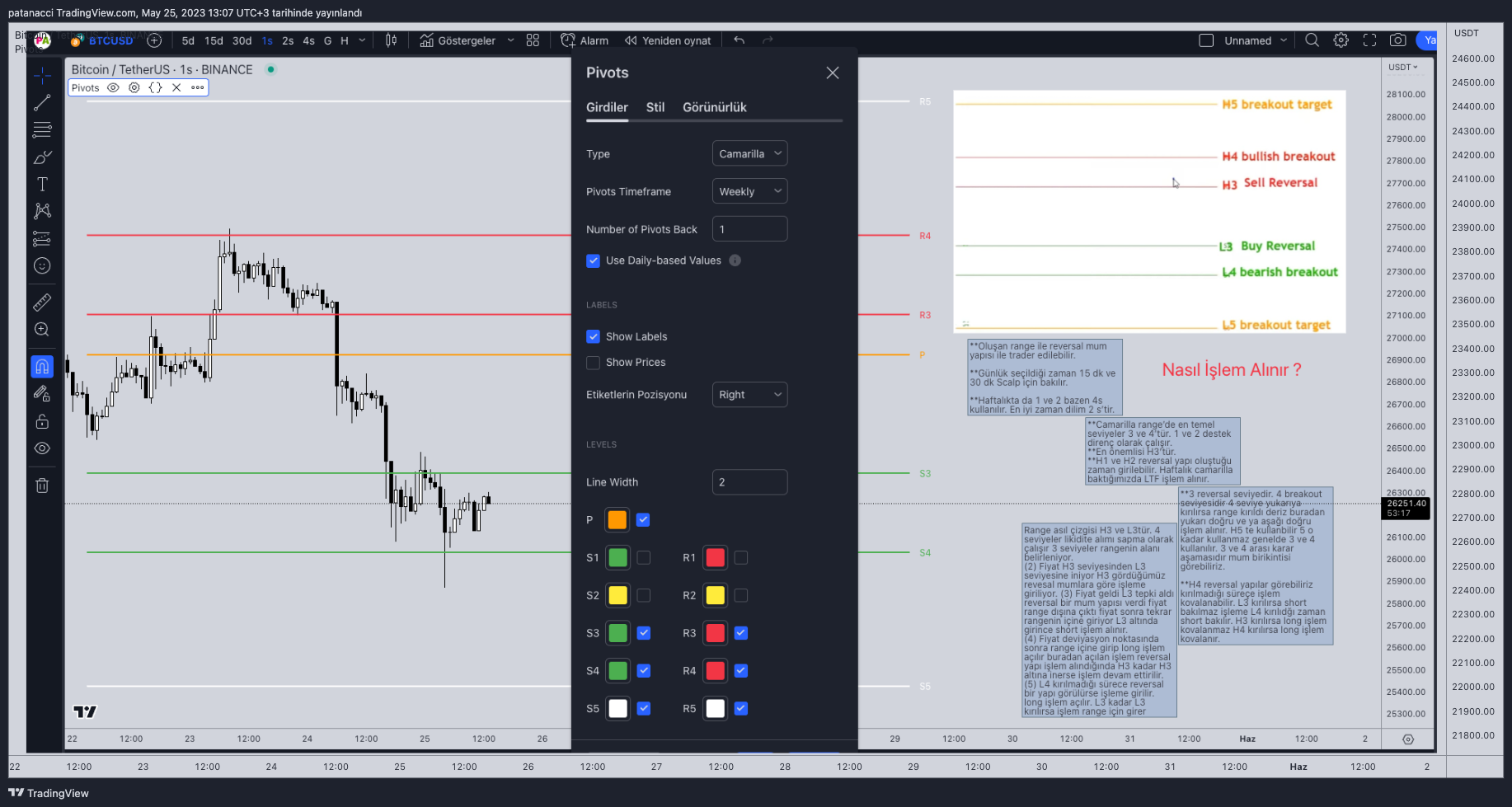Open symbol search magnifier in top bar
Image resolution: width=1512 pixels, height=807 pixels.
tap(1312, 40)
